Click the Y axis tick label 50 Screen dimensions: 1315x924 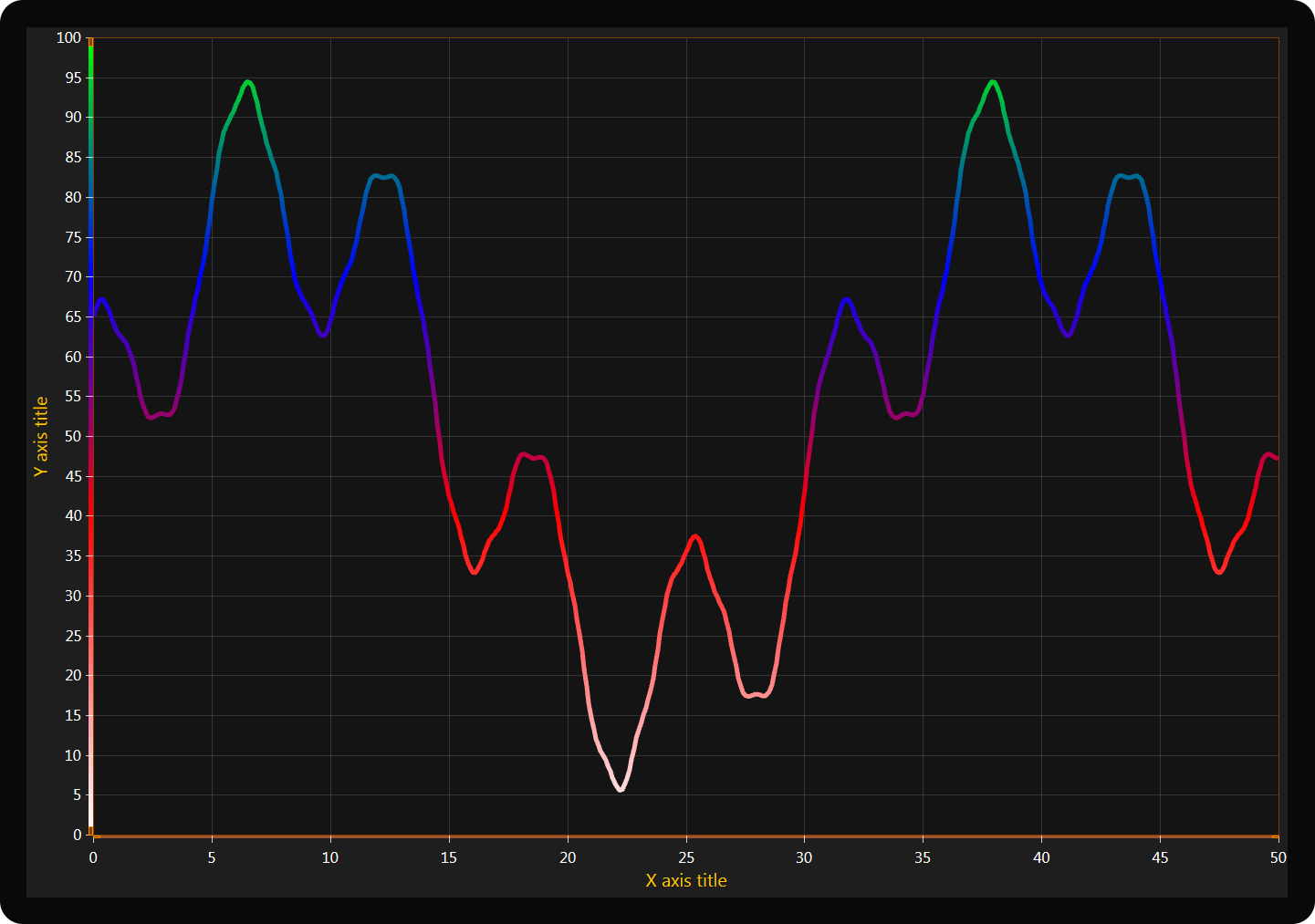(73, 436)
